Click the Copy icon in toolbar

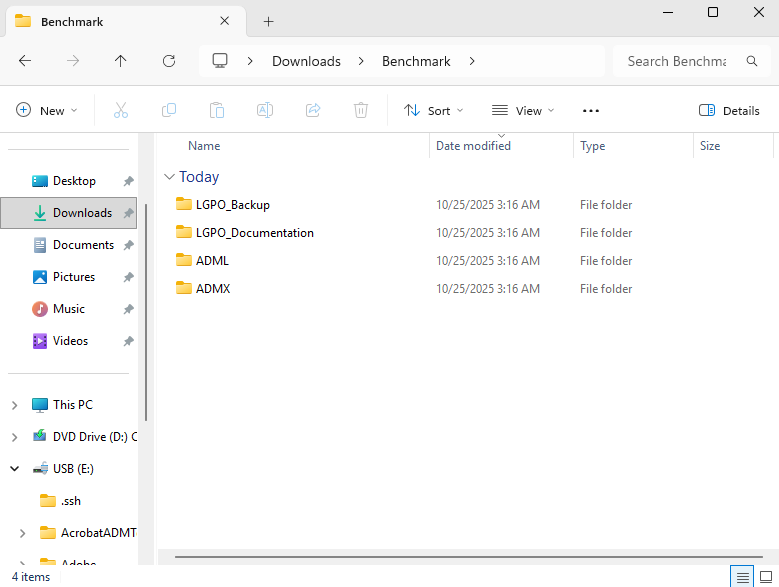(169, 111)
